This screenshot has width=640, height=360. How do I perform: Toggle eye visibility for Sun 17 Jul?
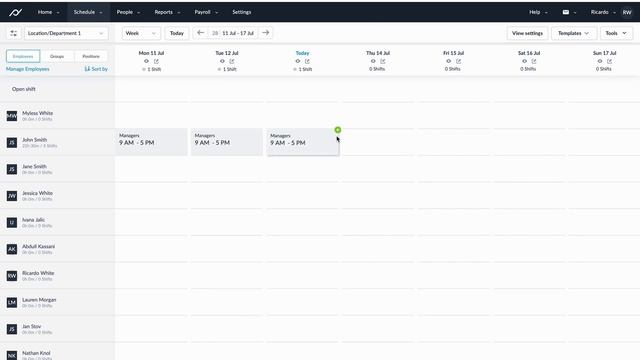coord(600,61)
